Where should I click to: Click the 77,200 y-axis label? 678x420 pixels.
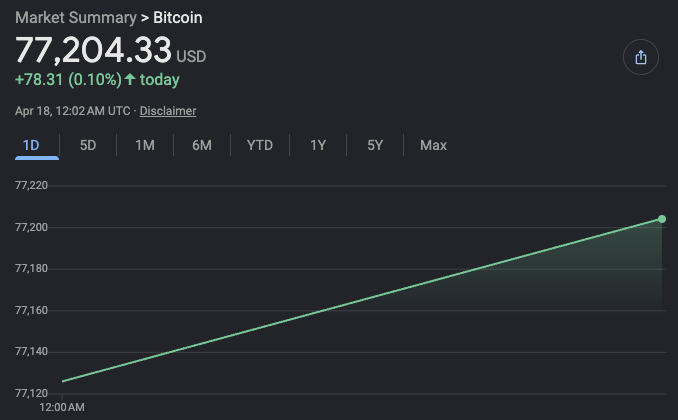31,227
